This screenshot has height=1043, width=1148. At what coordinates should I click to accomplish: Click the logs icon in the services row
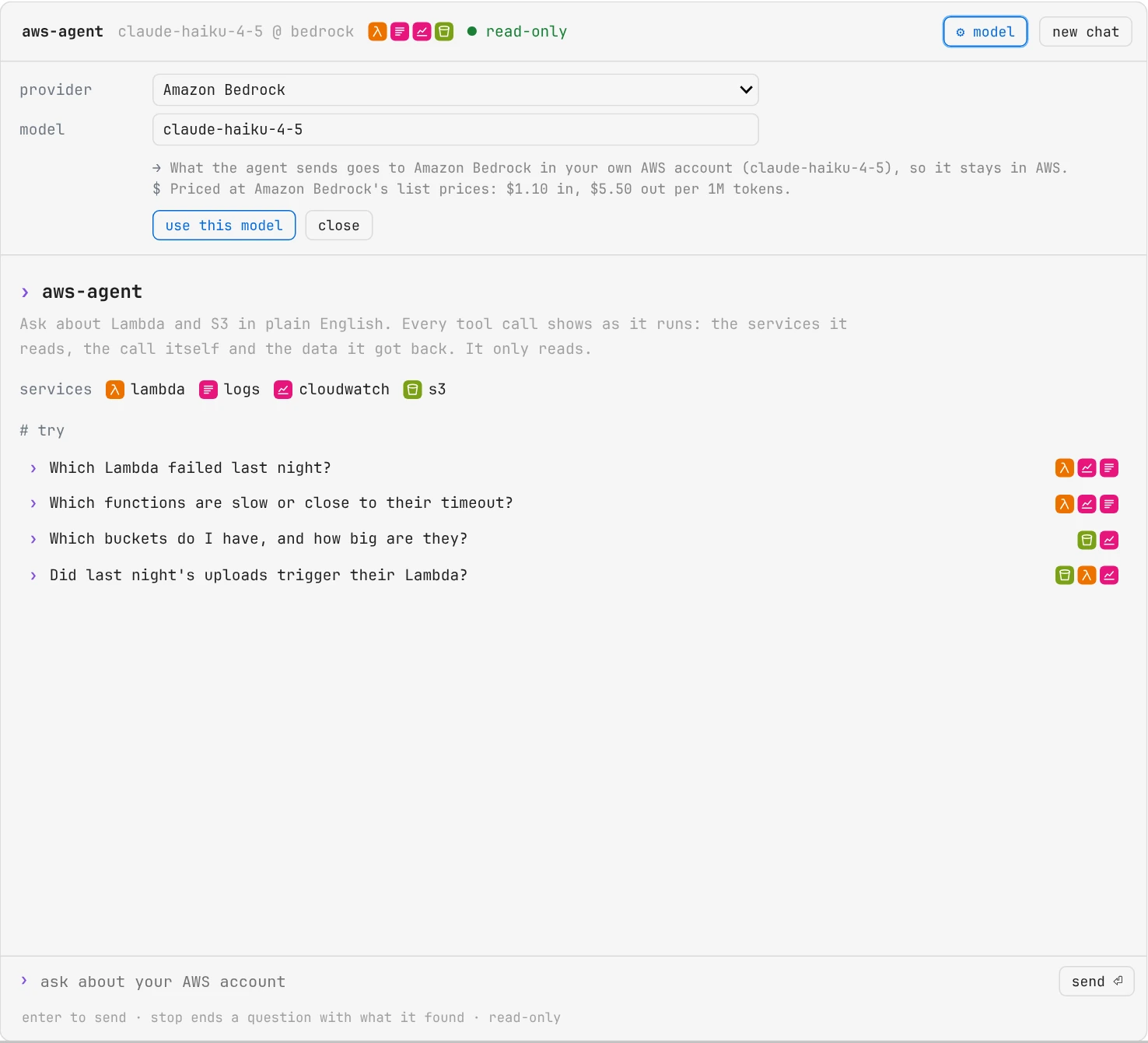[208, 390]
